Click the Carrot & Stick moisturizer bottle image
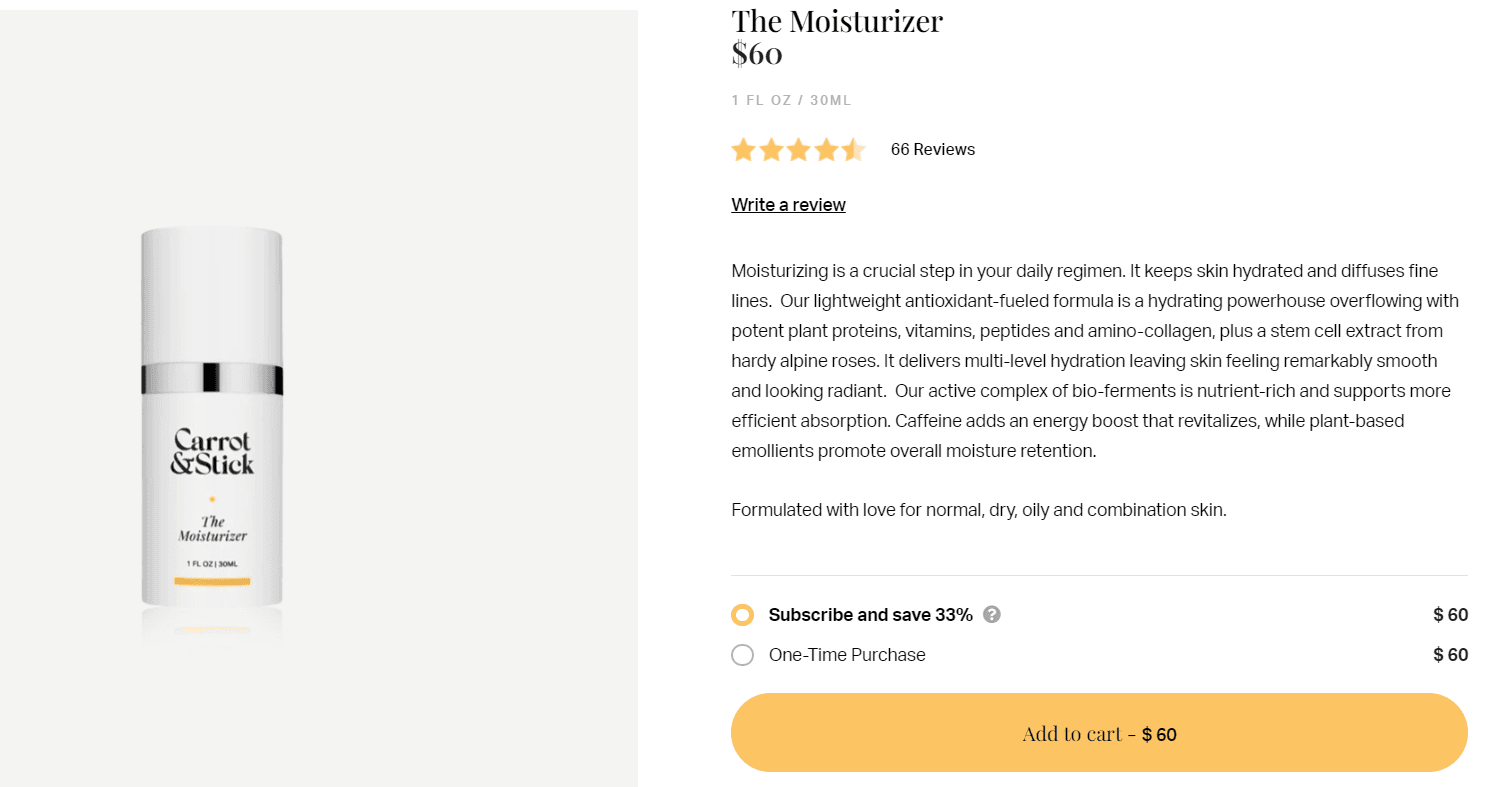 (x=212, y=420)
